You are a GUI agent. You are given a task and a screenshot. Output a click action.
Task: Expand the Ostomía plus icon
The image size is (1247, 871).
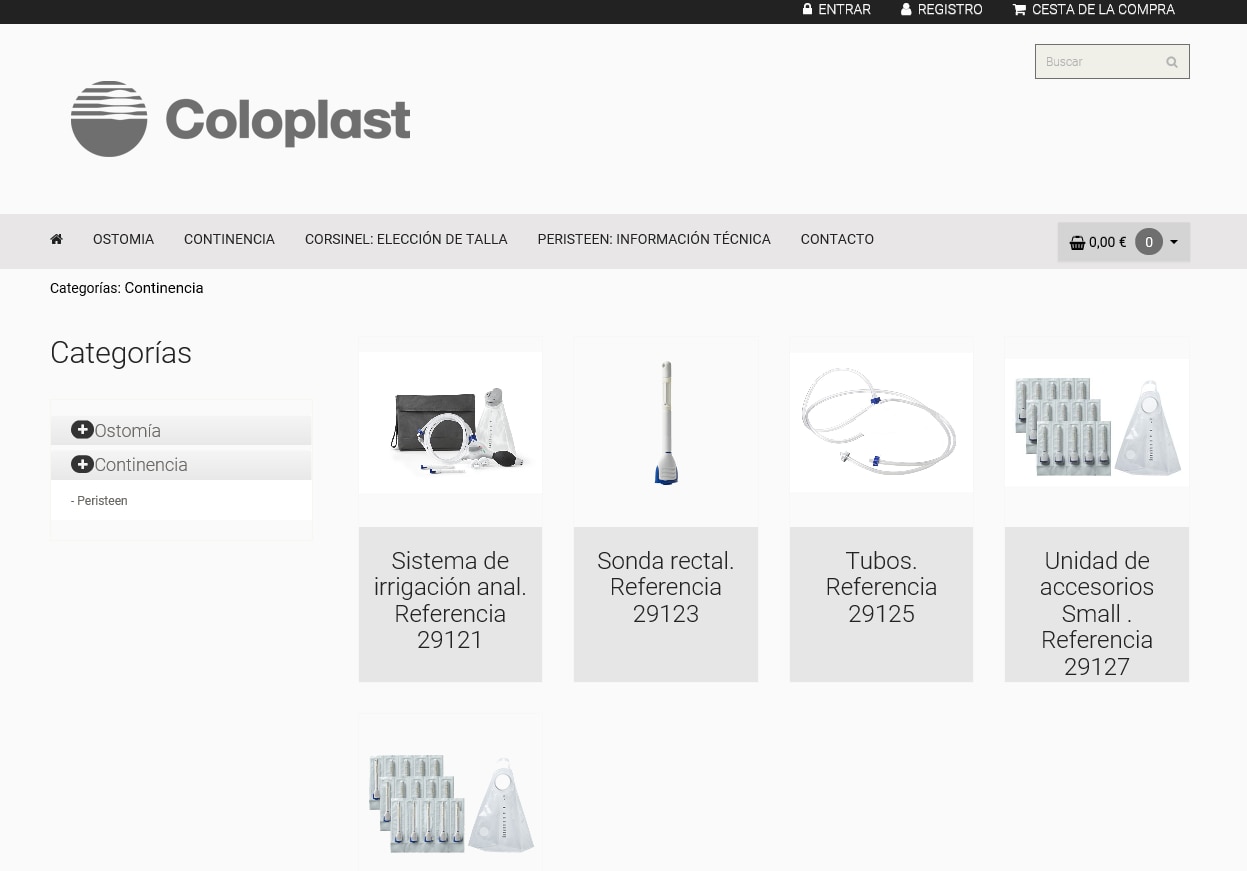pyautogui.click(x=82, y=430)
